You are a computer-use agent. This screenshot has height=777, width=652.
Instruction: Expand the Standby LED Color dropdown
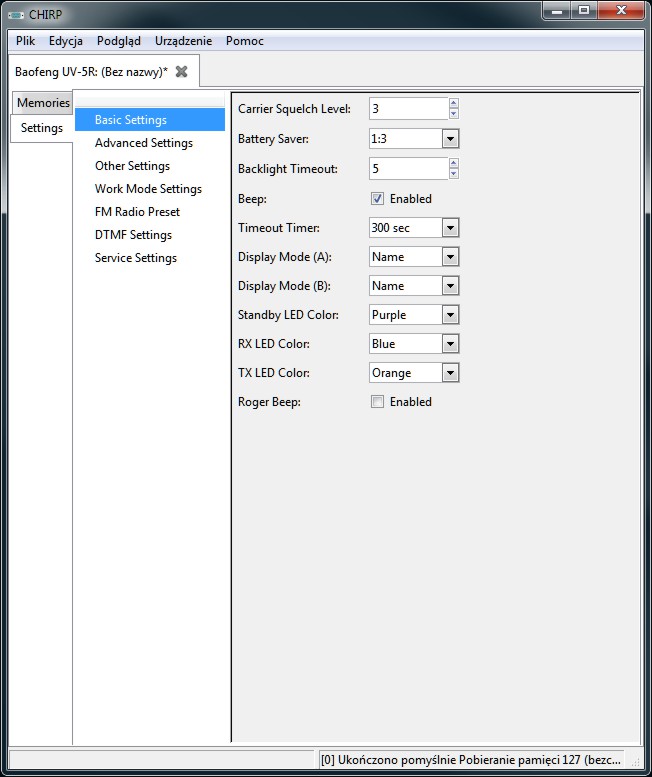click(450, 315)
